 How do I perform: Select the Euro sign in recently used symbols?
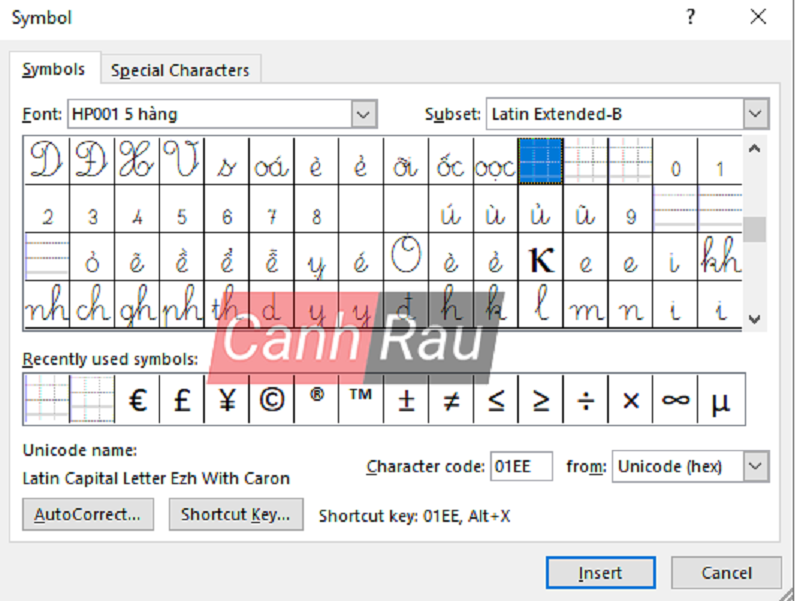click(136, 401)
